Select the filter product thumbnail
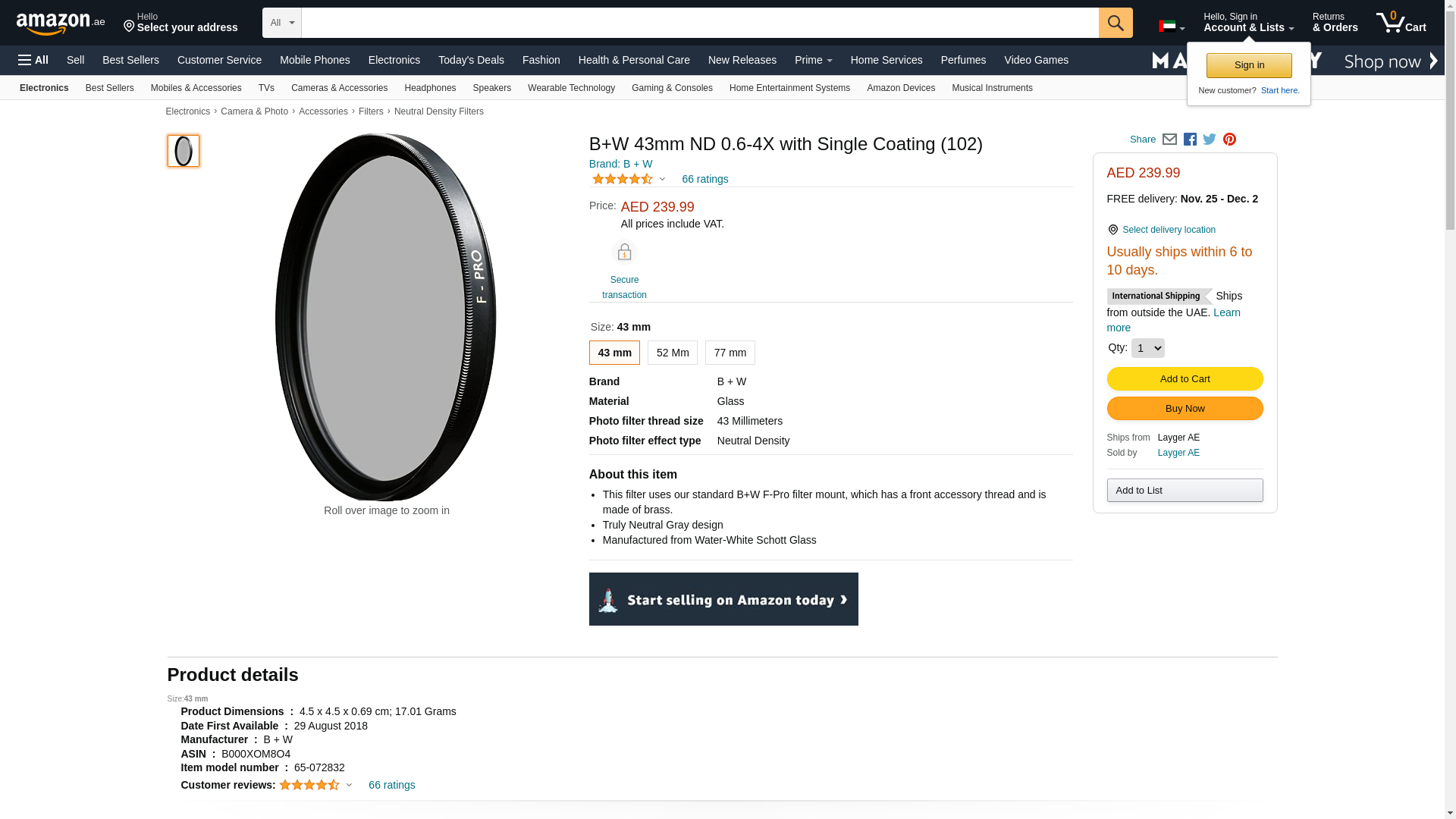1456x819 pixels. (184, 151)
